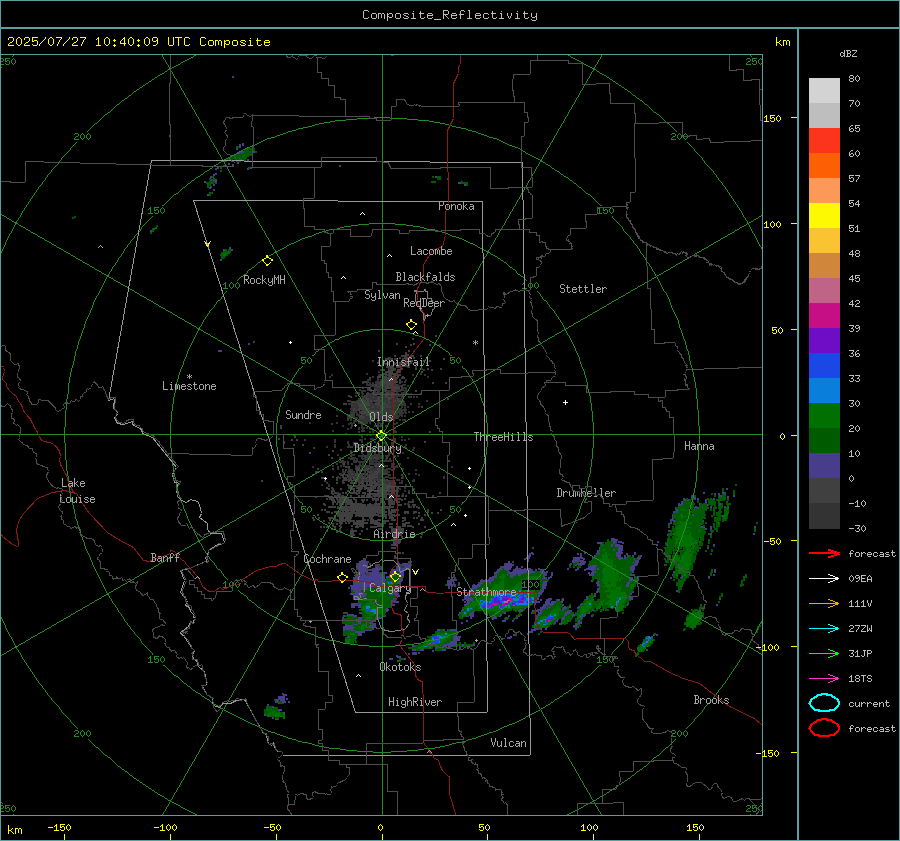Click the HighRiver city label
The height and width of the screenshot is (841, 900).
[x=415, y=702]
